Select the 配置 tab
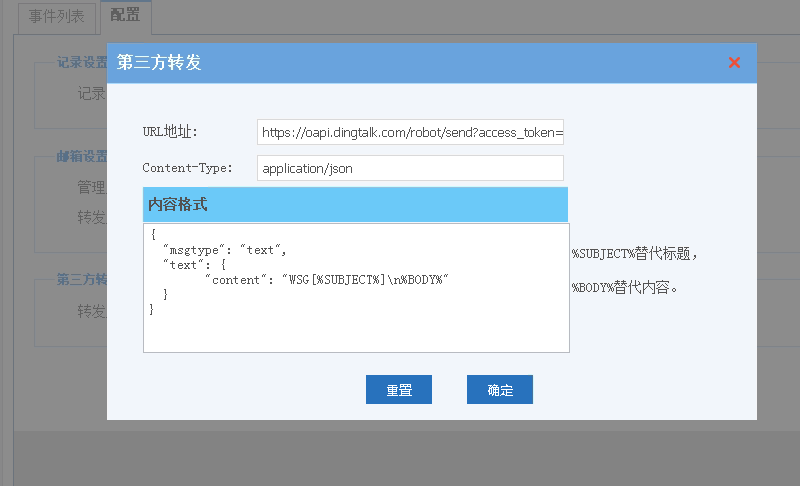Image resolution: width=800 pixels, height=486 pixels. pos(125,17)
